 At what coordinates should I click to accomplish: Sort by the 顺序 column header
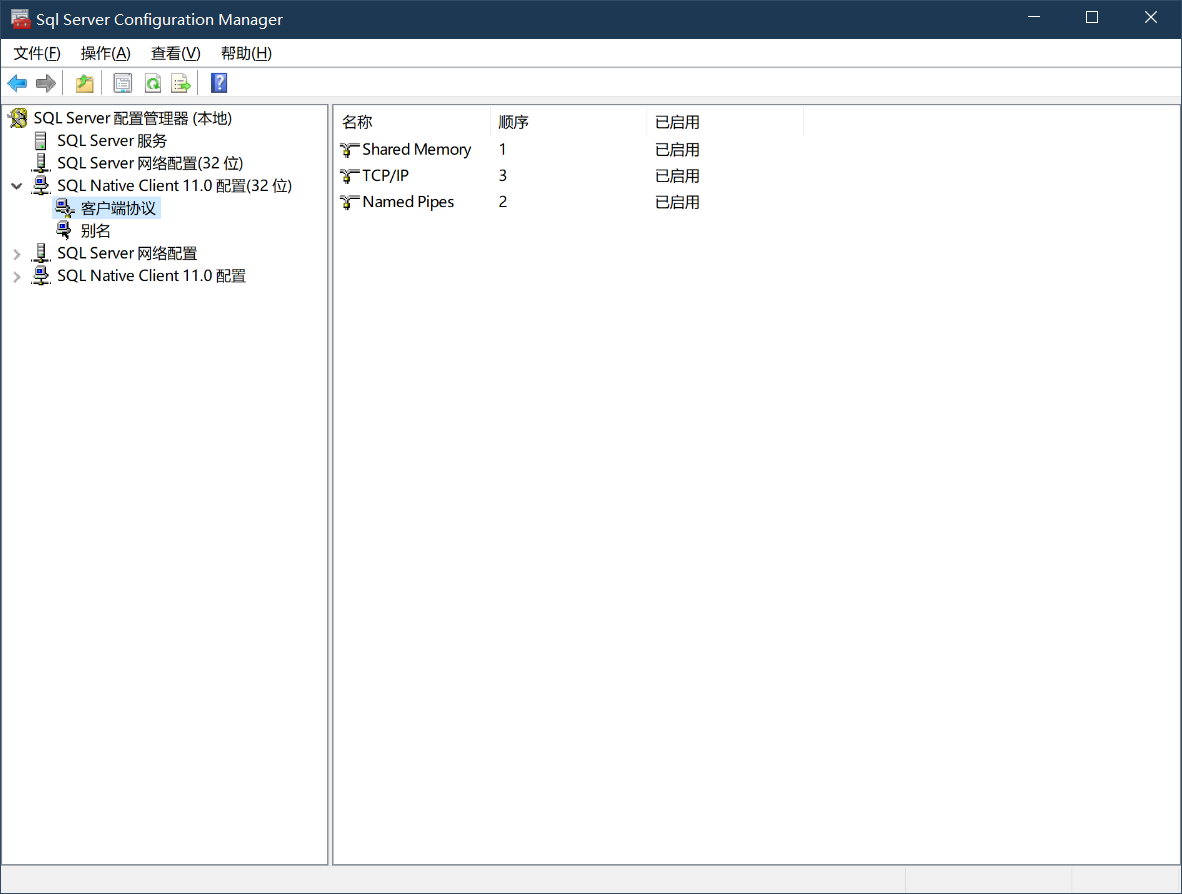click(x=568, y=122)
